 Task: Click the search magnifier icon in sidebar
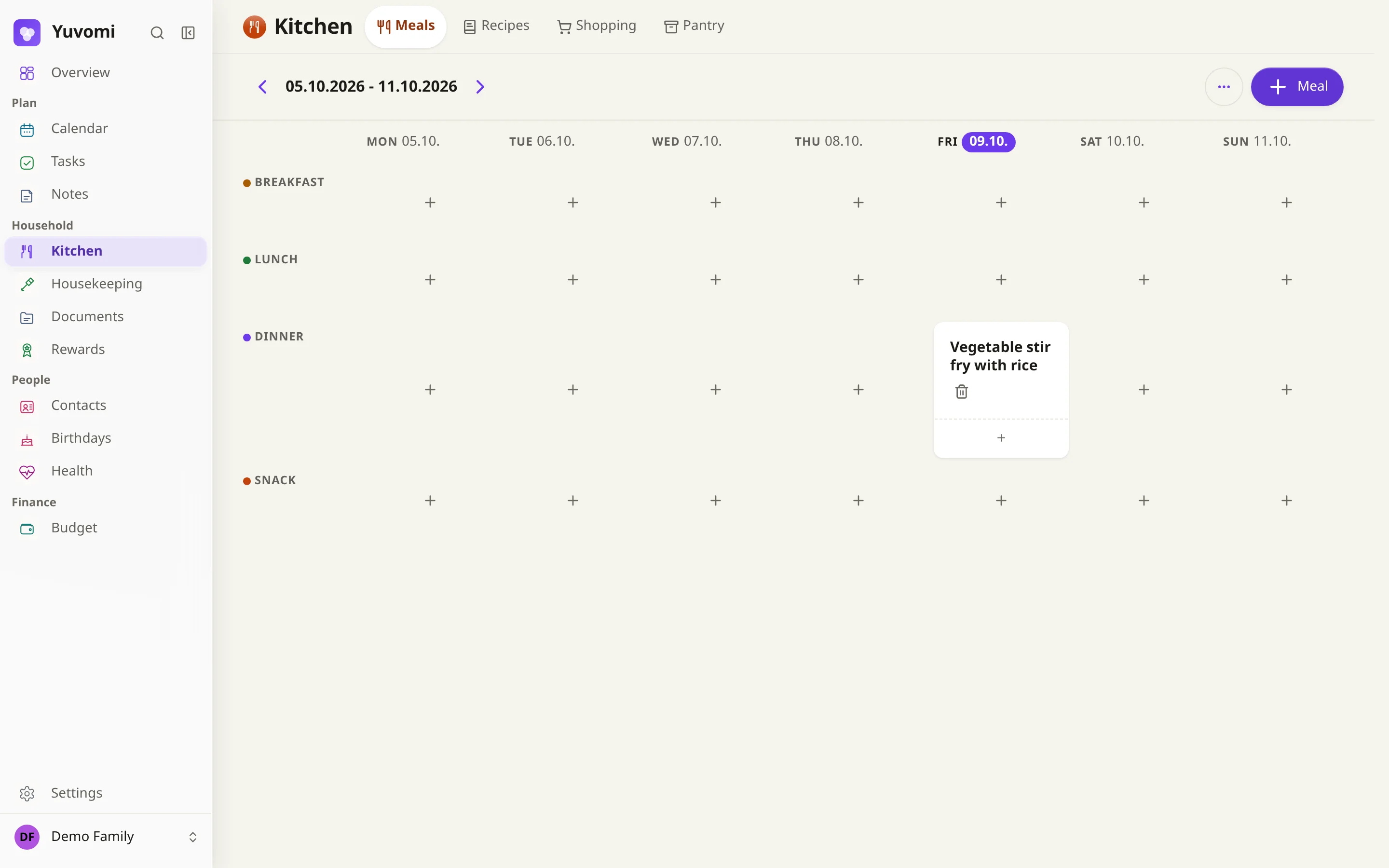pyautogui.click(x=157, y=33)
